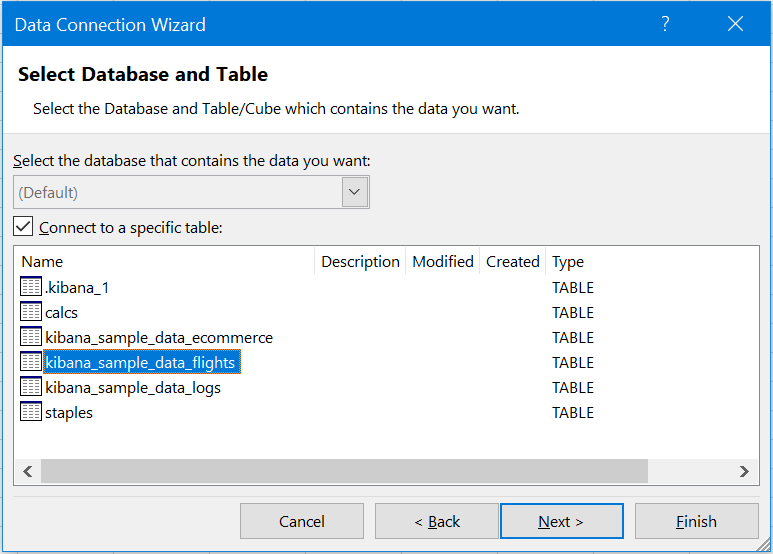The width and height of the screenshot is (773, 554).
Task: Uncheck Connect to a specific table
Action: tap(23, 227)
